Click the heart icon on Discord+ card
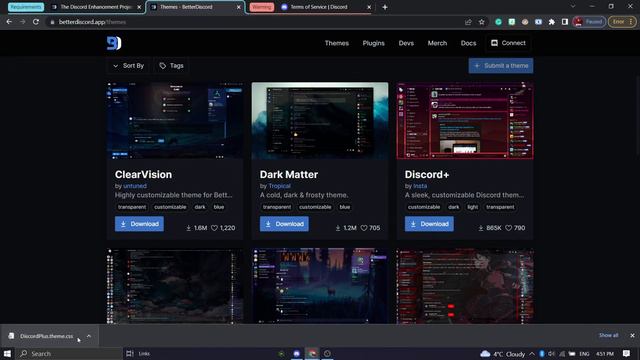Screen dimensions: 640x360 point(509,228)
